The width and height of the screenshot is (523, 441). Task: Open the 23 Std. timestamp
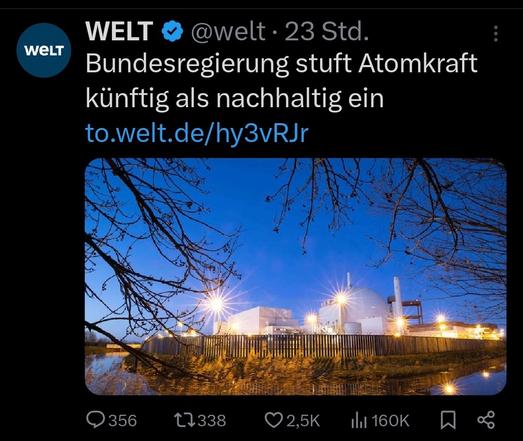(327, 31)
